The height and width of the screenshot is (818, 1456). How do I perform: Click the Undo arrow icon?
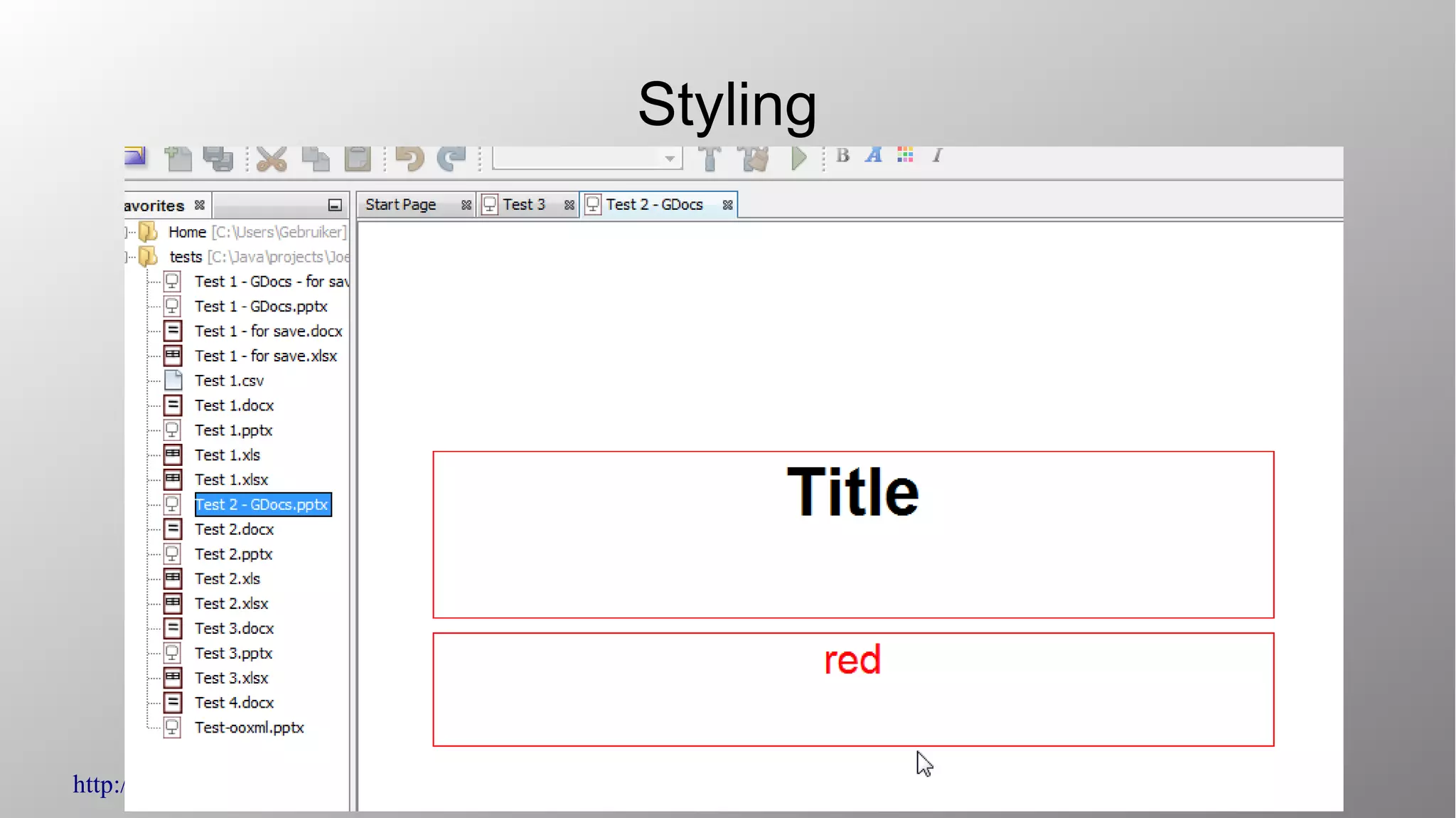[410, 159]
